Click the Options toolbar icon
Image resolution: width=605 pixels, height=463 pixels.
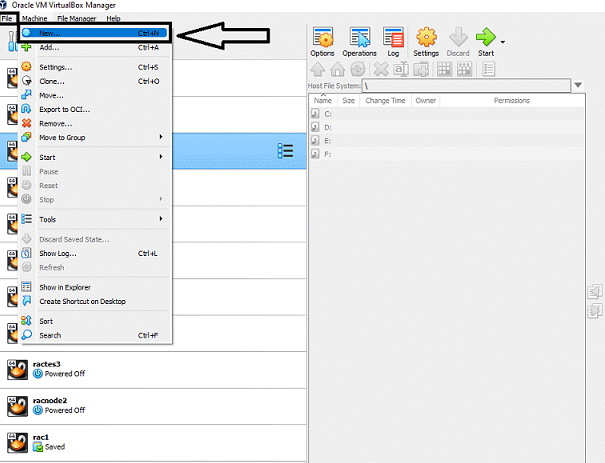coord(322,41)
